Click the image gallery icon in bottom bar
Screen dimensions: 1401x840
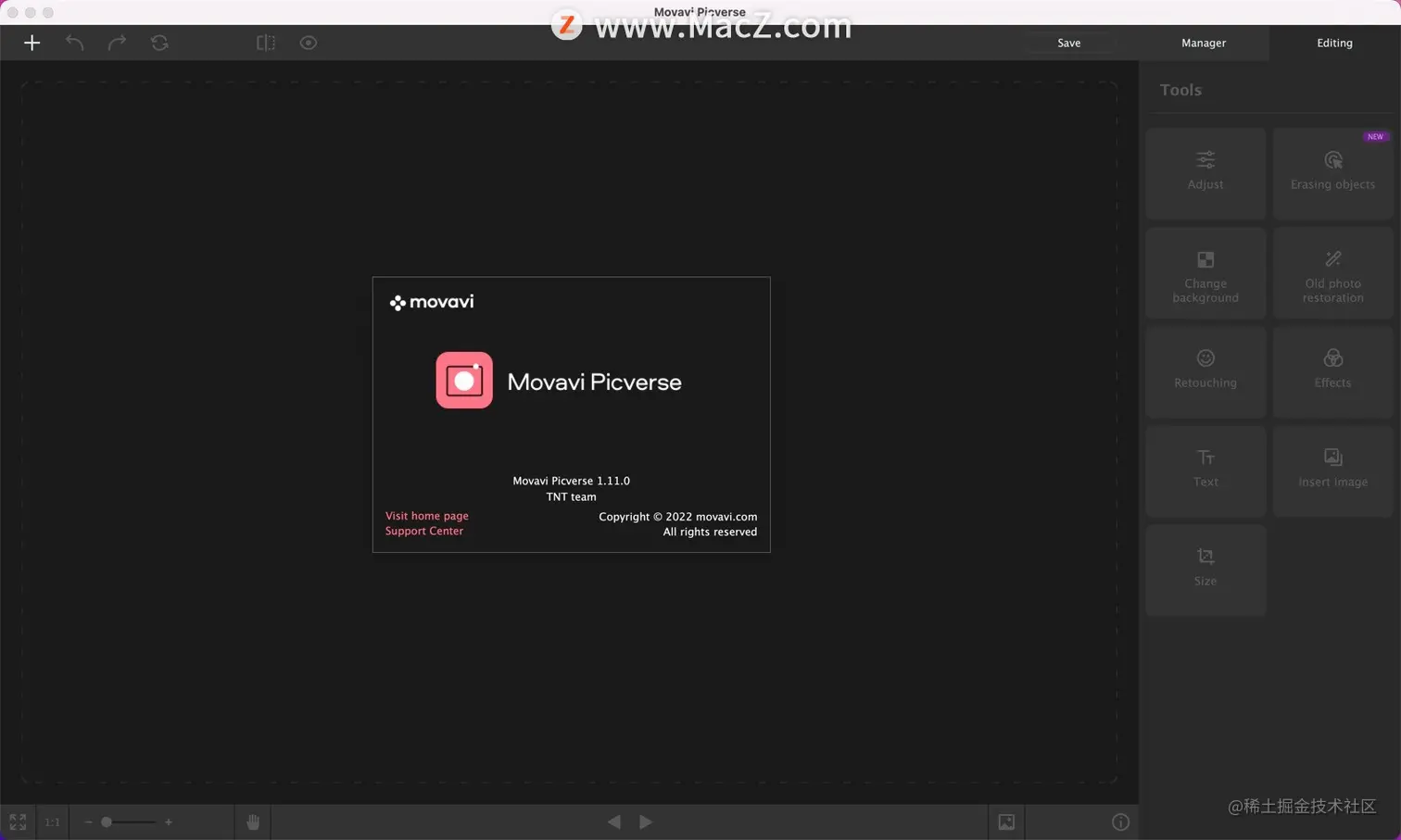pos(1006,821)
